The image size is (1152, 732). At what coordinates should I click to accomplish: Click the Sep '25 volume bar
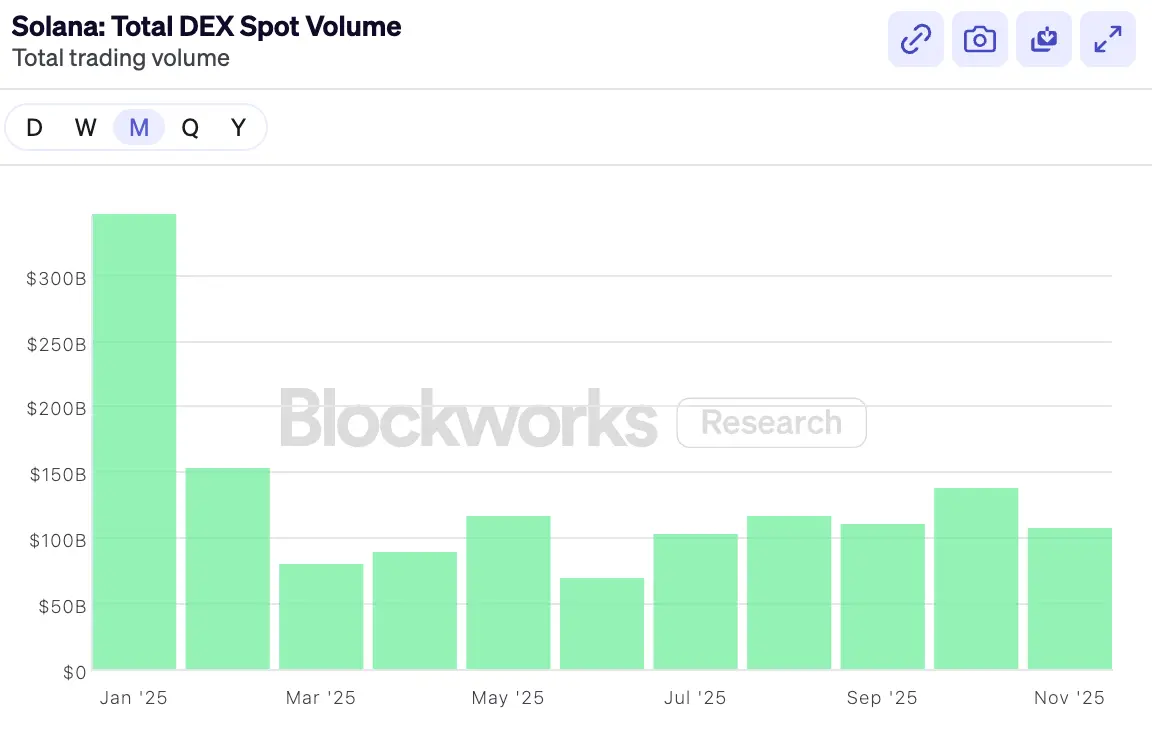tap(882, 597)
